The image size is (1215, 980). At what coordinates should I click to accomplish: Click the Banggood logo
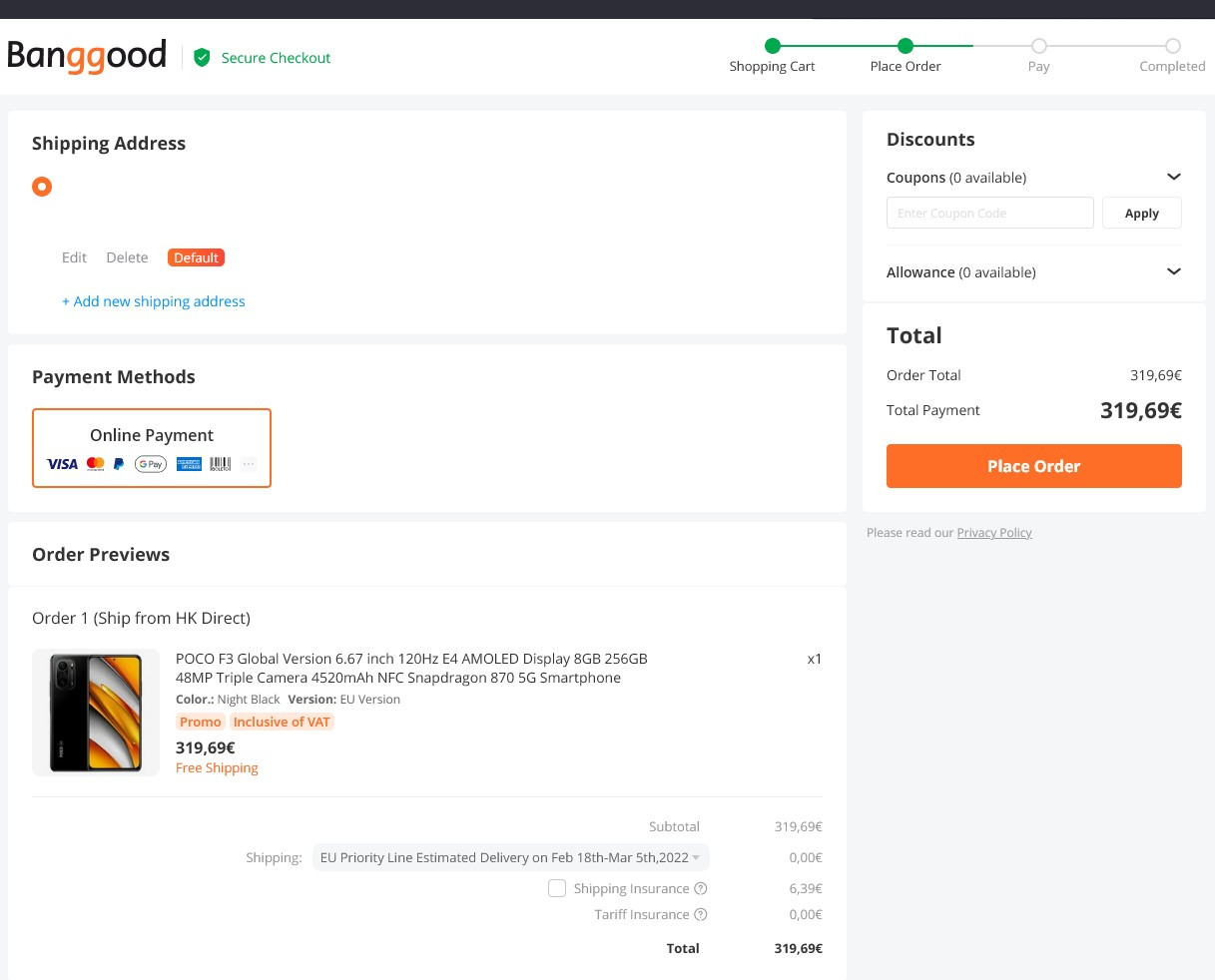click(x=87, y=57)
